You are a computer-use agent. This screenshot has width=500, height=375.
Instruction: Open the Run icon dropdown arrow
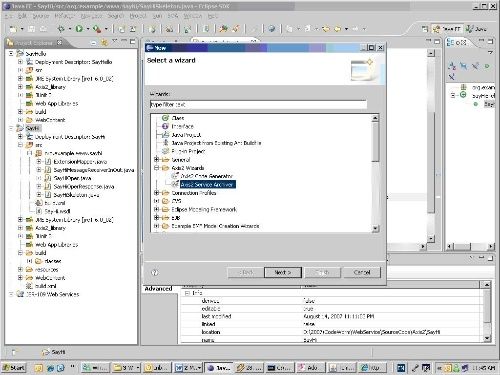point(88,29)
